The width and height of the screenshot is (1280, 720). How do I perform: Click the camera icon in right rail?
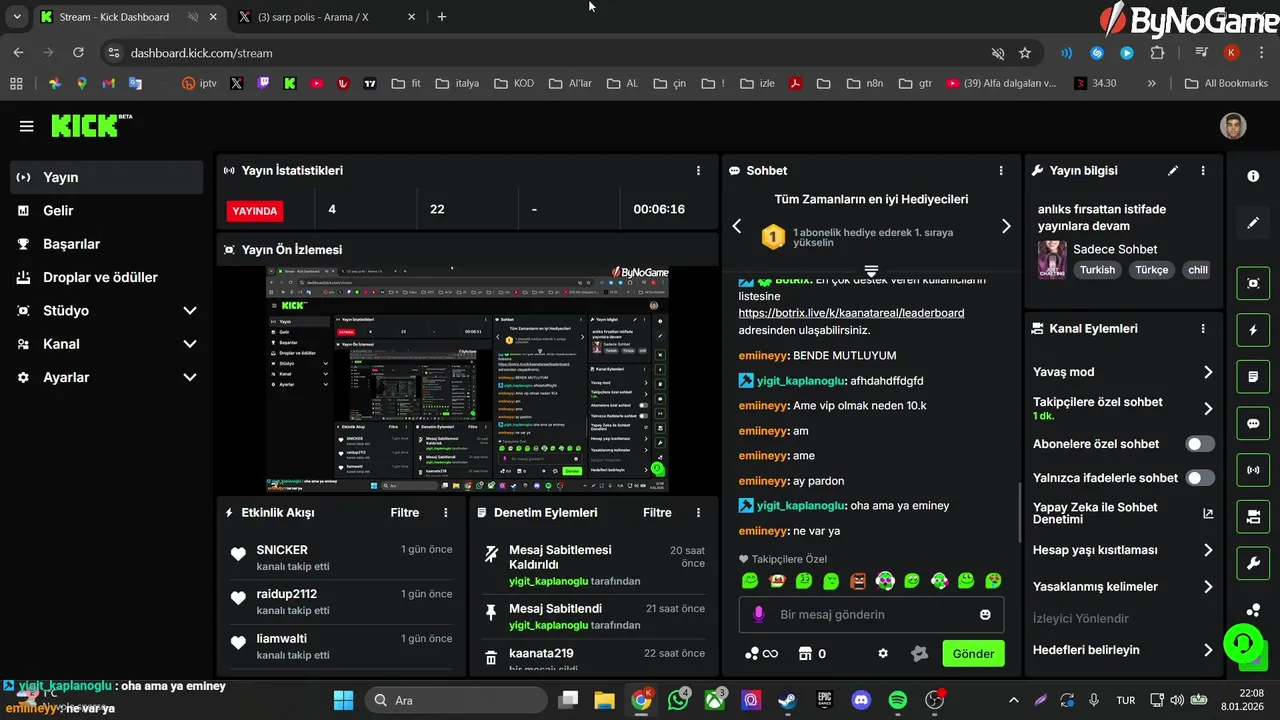pyautogui.click(x=1253, y=517)
